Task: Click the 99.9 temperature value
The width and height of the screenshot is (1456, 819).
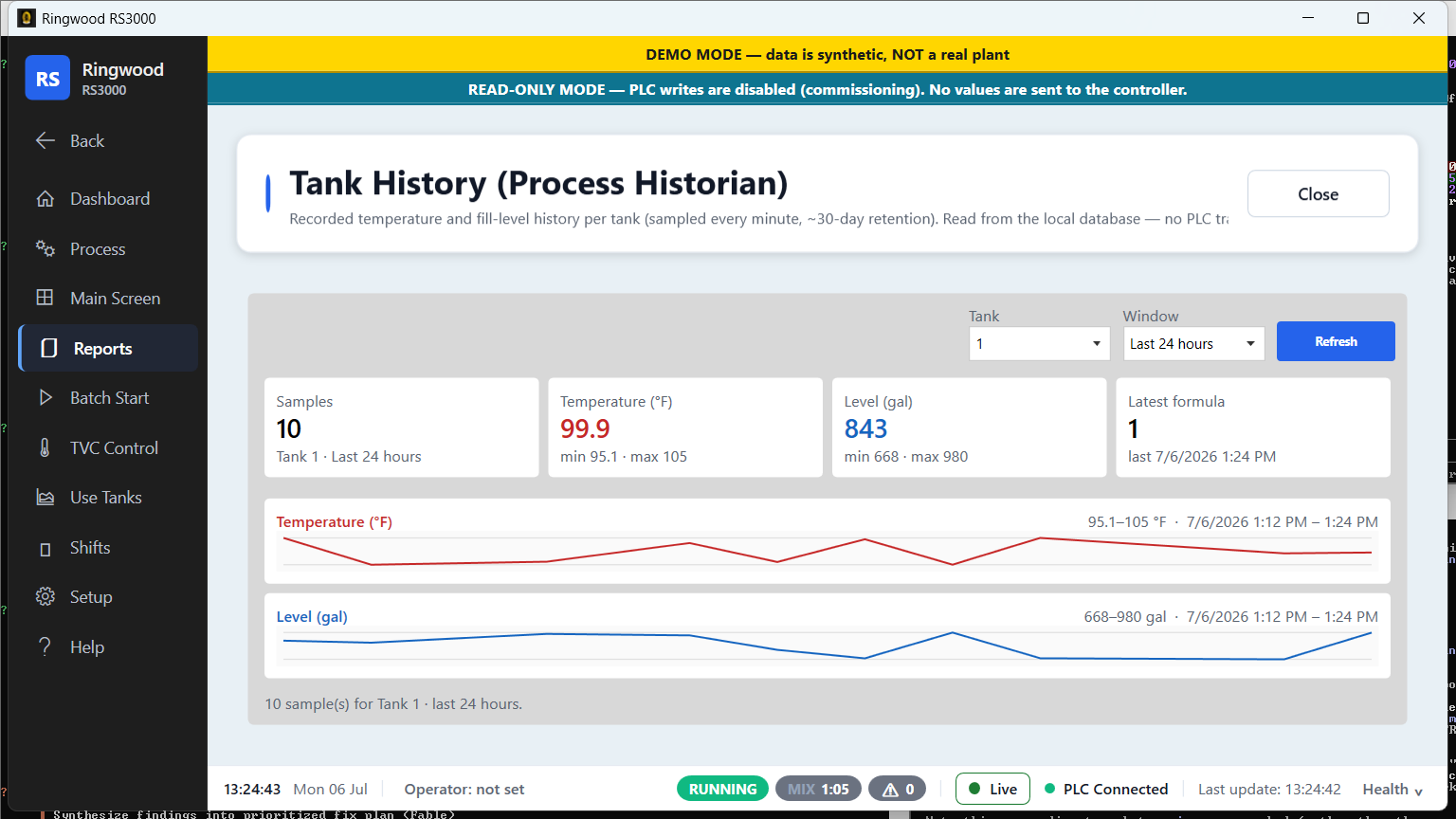Action: [585, 428]
